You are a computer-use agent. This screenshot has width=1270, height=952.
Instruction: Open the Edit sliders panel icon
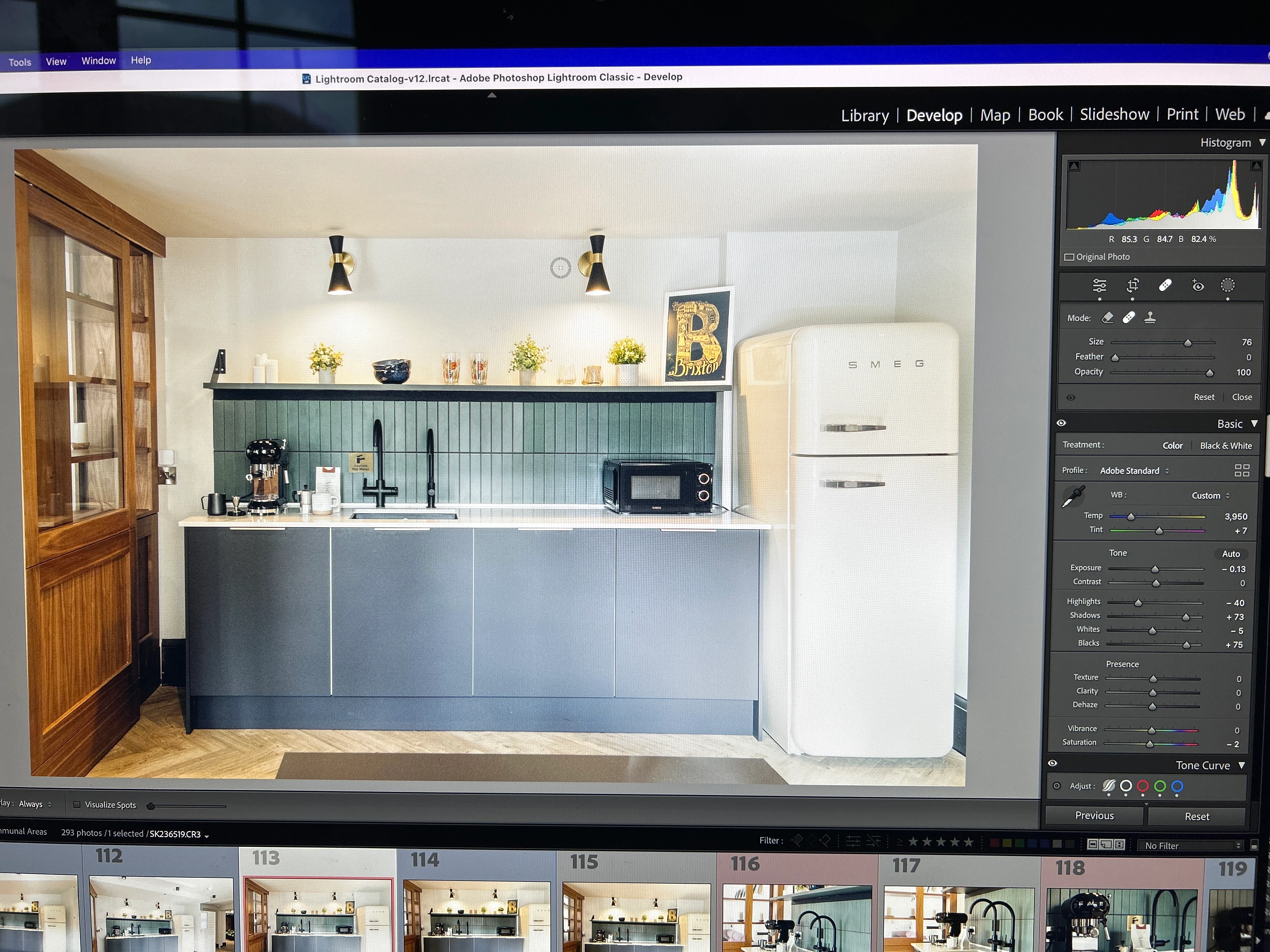[x=1100, y=285]
